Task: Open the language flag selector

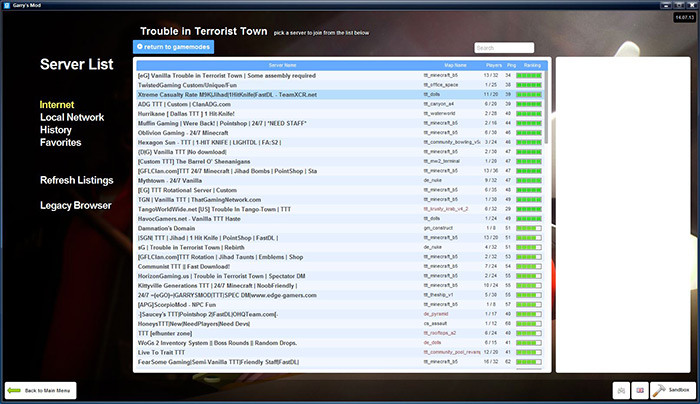Action: tap(640, 391)
